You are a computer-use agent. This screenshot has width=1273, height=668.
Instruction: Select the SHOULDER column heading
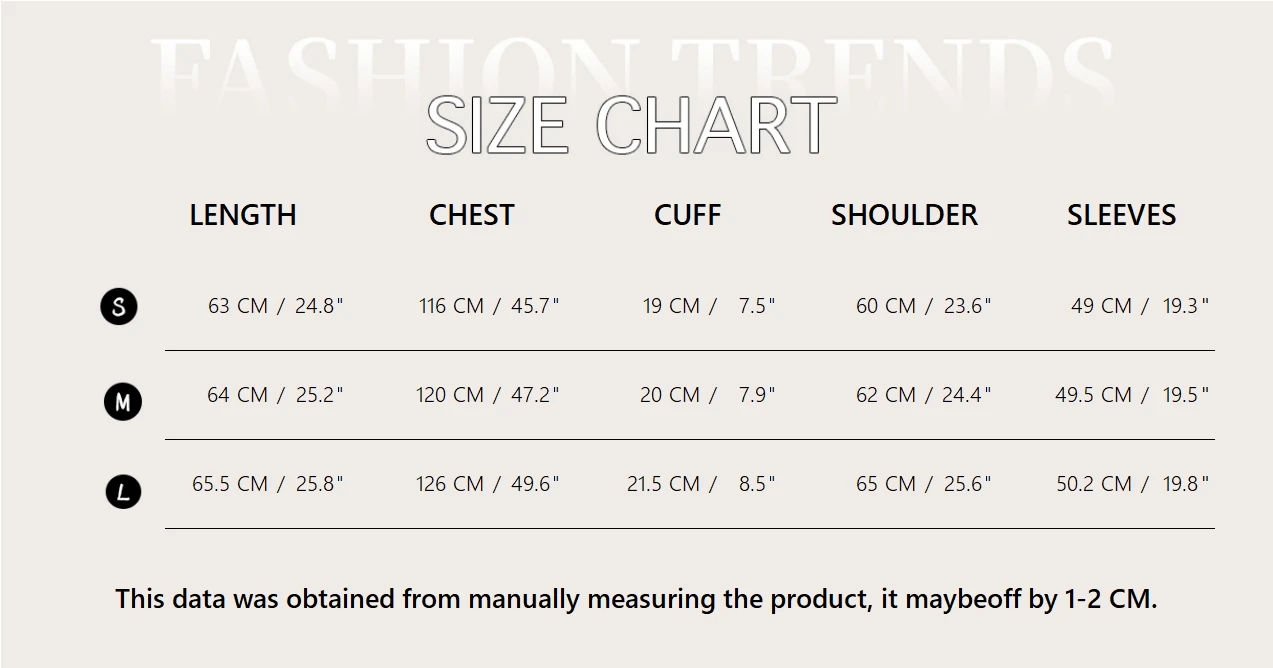(x=904, y=215)
